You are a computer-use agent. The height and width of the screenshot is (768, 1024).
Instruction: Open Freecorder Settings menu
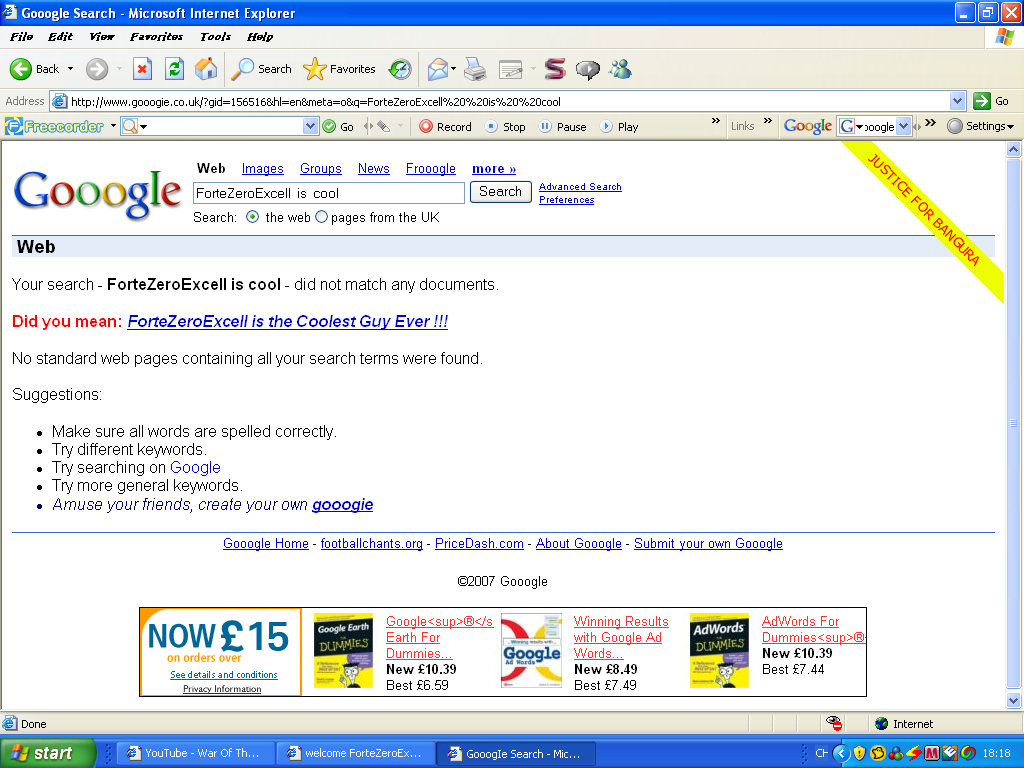(981, 126)
